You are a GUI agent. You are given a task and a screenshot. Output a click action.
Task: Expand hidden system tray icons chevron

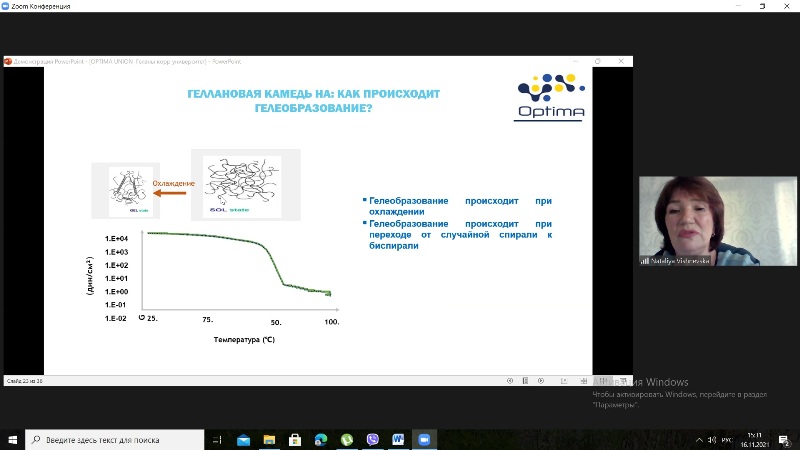(699, 440)
